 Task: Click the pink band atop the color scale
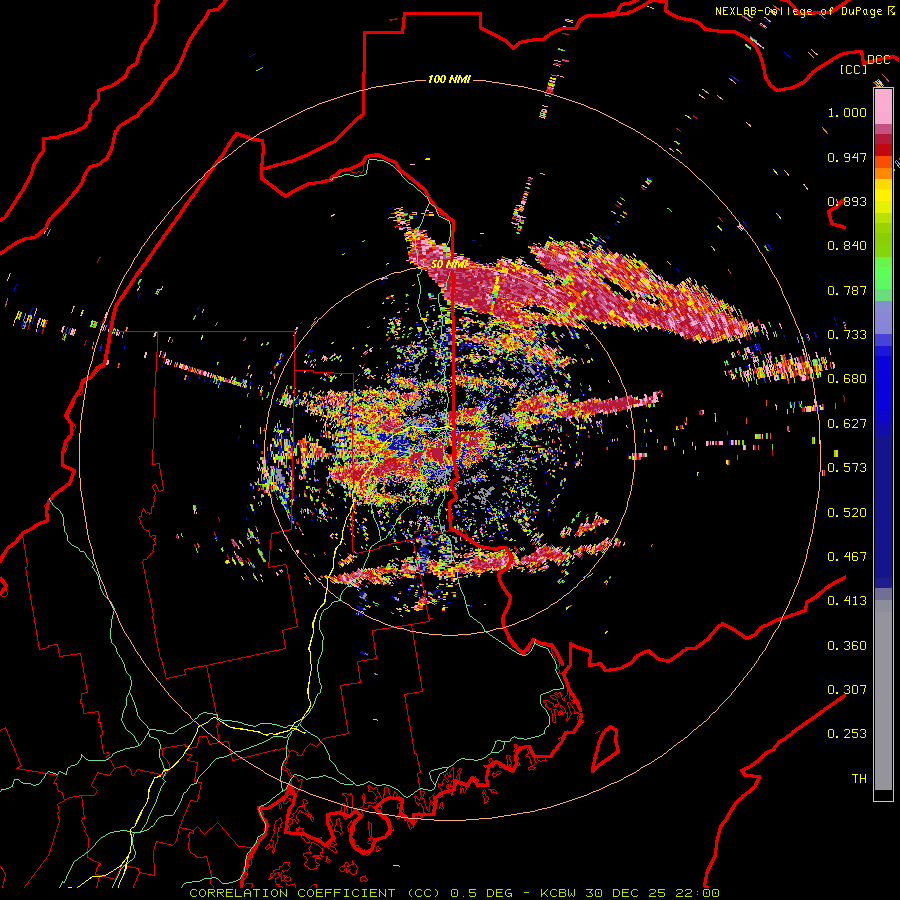883,107
